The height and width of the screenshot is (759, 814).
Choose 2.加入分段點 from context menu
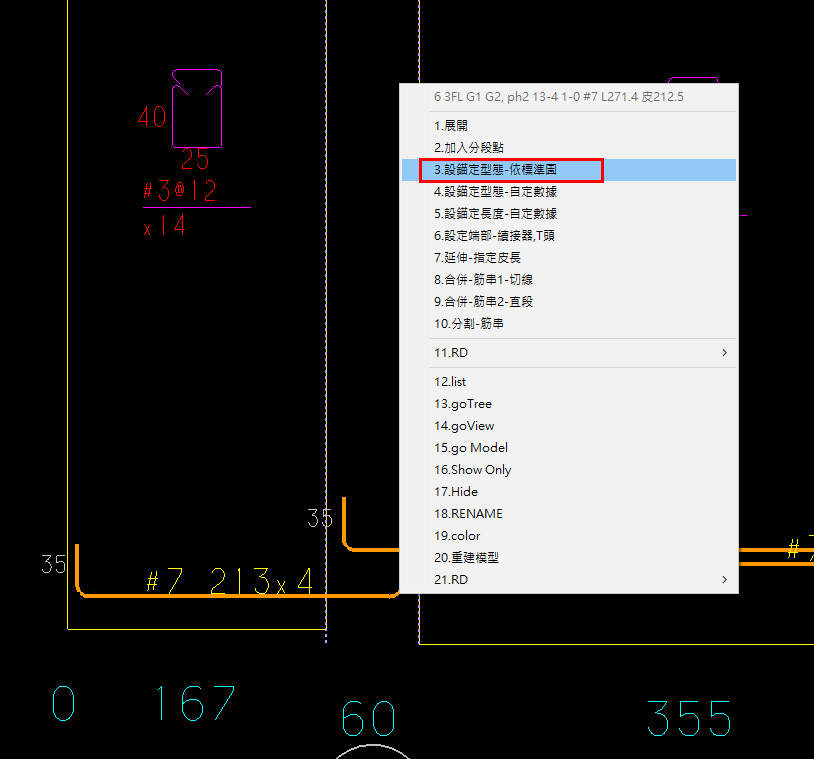pyautogui.click(x=568, y=147)
